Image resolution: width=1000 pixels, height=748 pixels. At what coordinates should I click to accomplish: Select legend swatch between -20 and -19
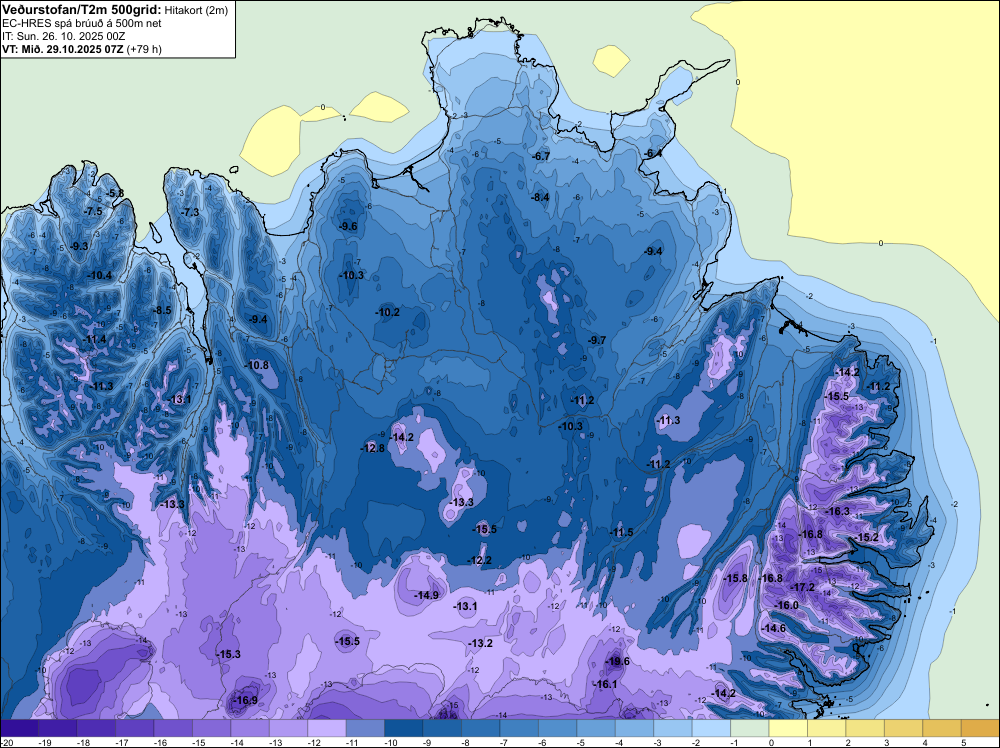[x=19, y=728]
